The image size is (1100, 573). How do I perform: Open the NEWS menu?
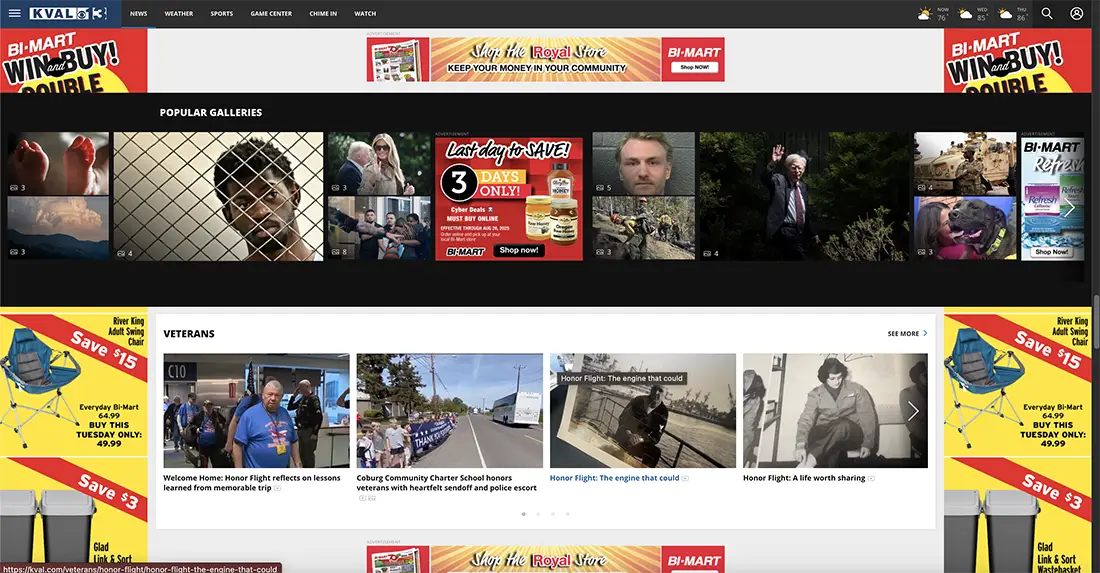click(x=138, y=13)
